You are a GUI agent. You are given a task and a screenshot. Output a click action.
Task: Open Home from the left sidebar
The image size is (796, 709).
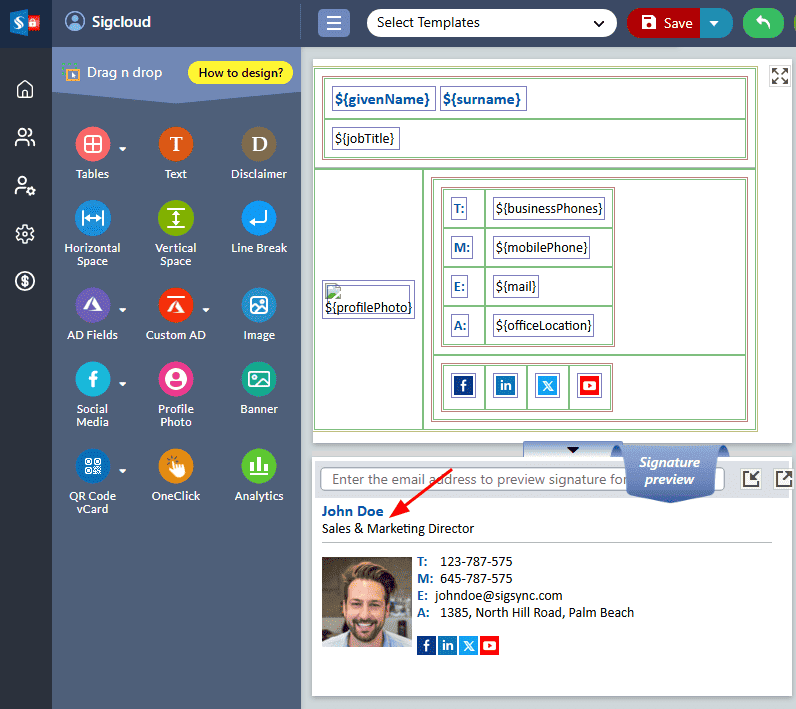click(x=25, y=90)
